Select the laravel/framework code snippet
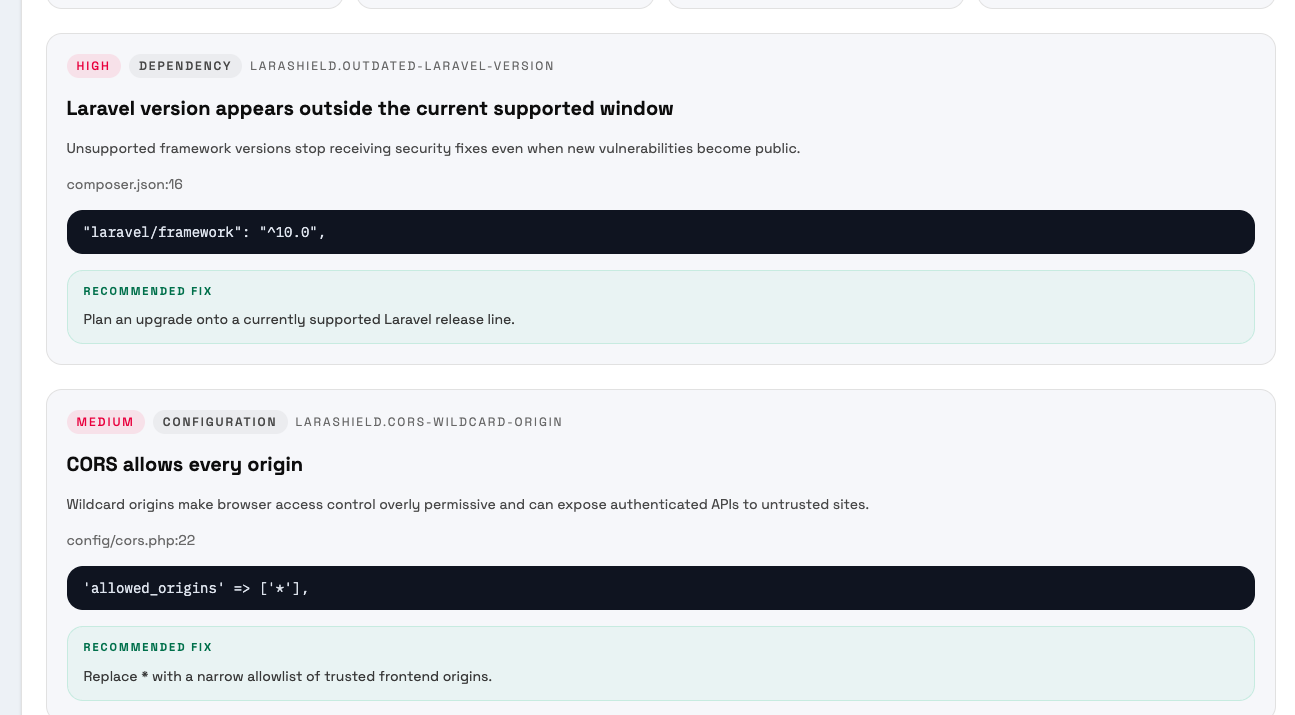1295x715 pixels. [660, 232]
